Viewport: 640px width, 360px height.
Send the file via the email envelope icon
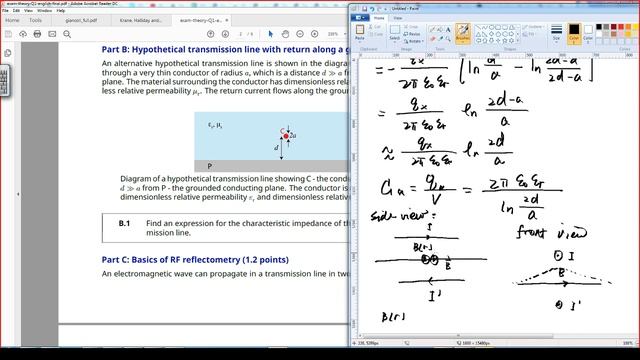point(52,34)
